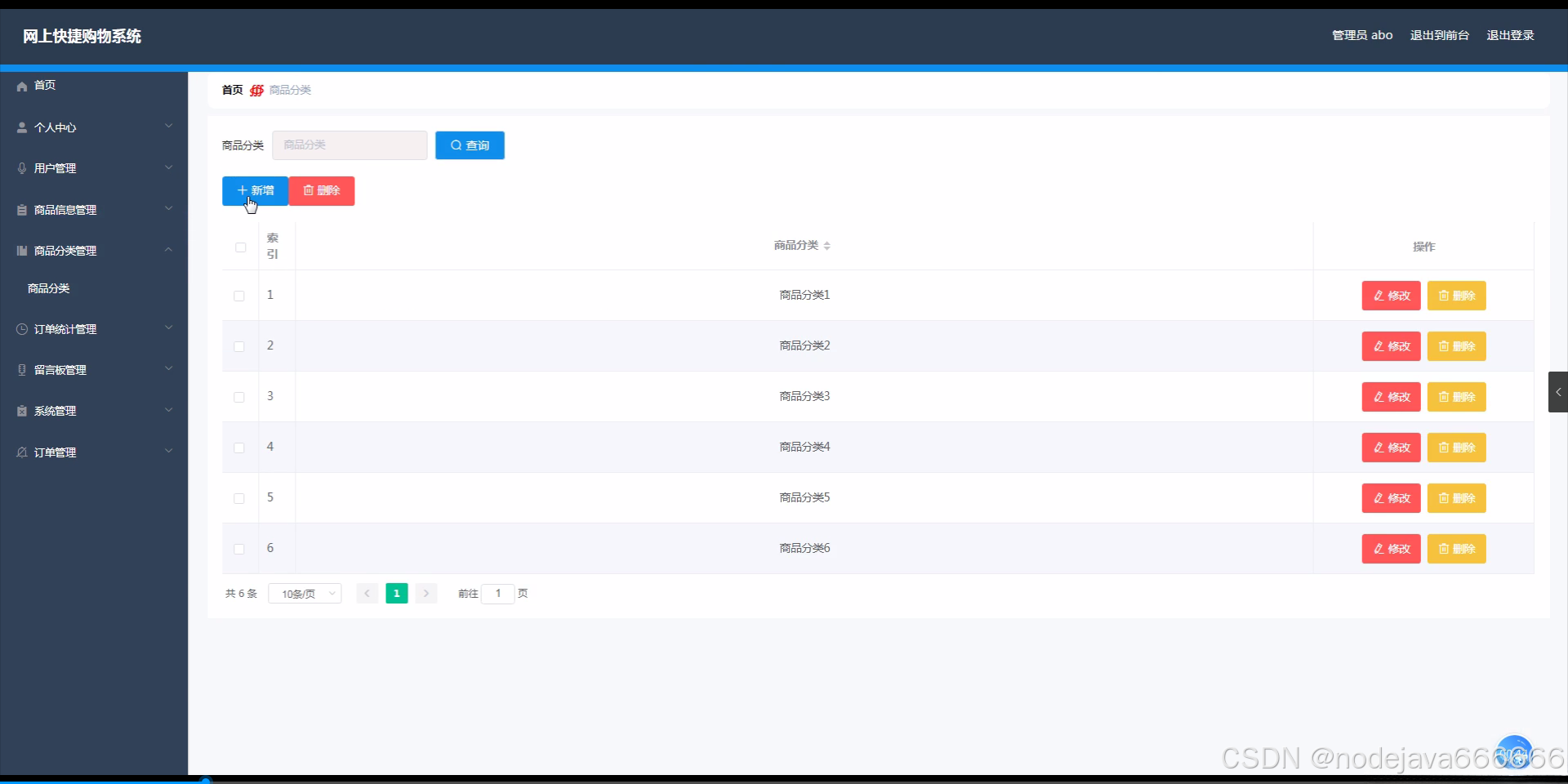Delete 商品分类4 with yellow 删除 button

[1457, 448]
